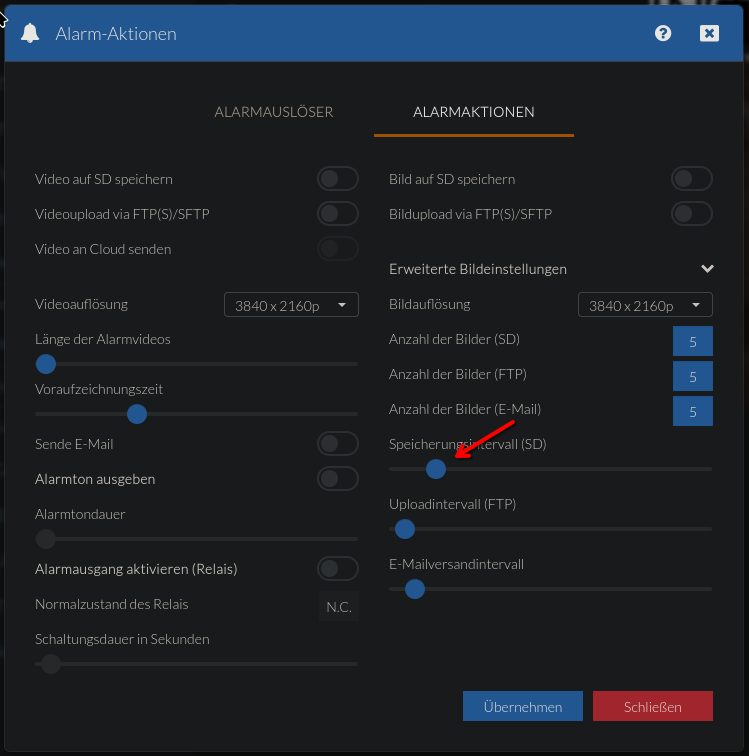
Task: Toggle Alarmausgang aktivieren (Relais)
Action: (337, 569)
